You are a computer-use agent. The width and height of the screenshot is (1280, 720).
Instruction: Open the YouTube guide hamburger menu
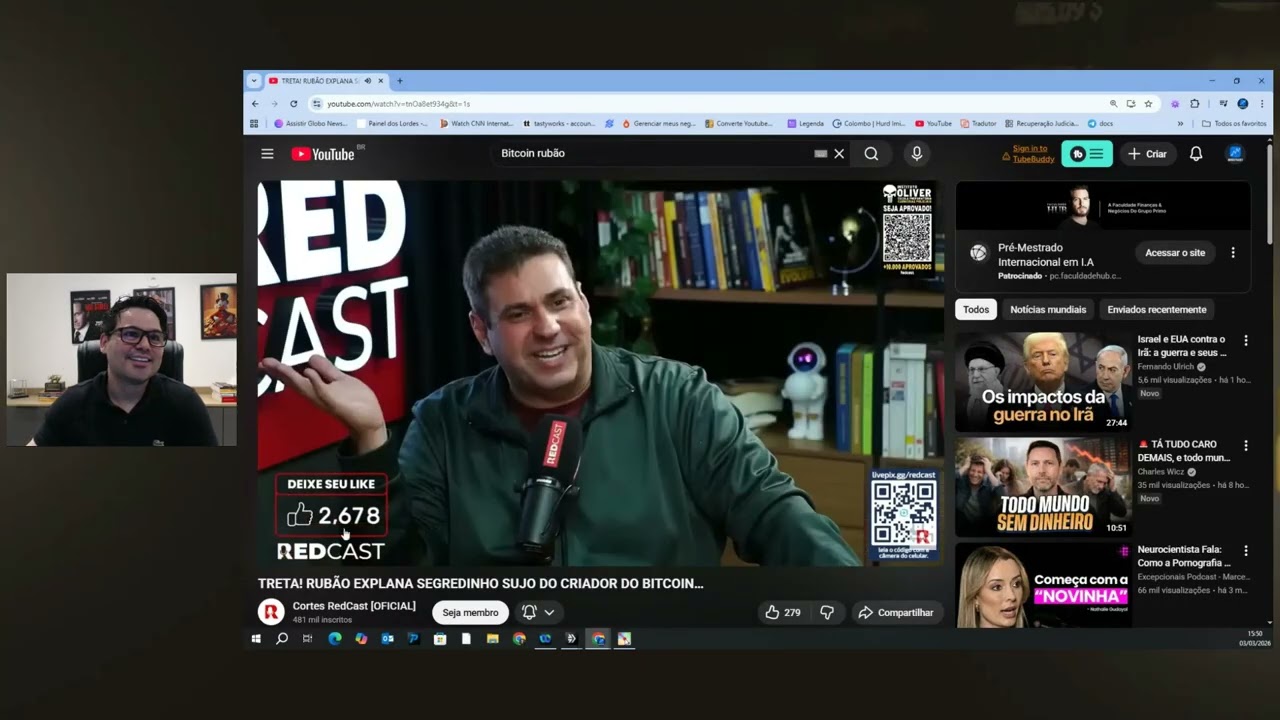click(x=267, y=154)
